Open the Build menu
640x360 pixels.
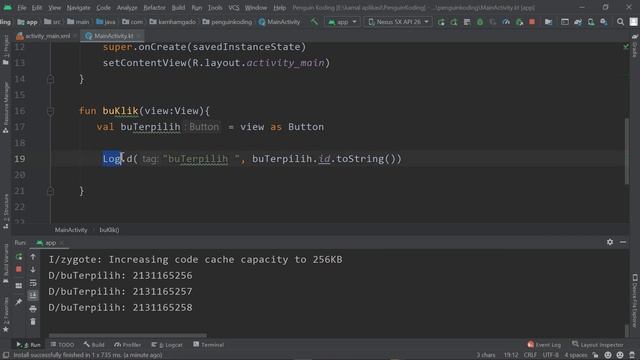(x=178, y=8)
